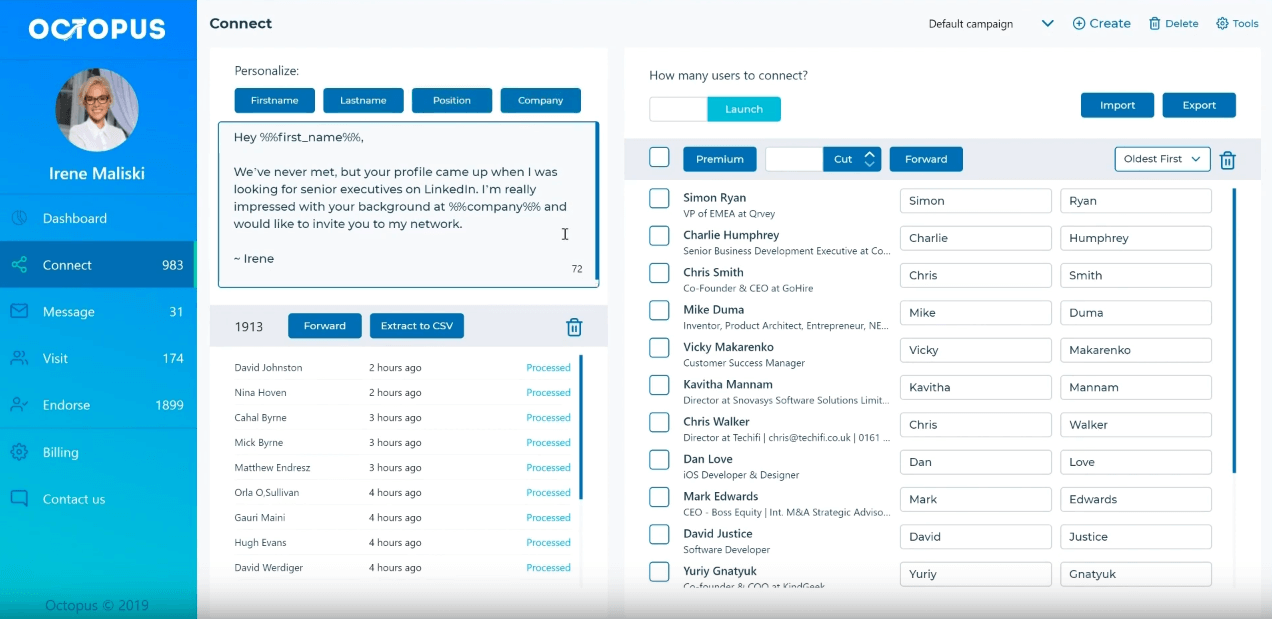Viewport: 1272px width, 619px height.
Task: Click the contacts list scrollbar
Action: click(x=1234, y=330)
